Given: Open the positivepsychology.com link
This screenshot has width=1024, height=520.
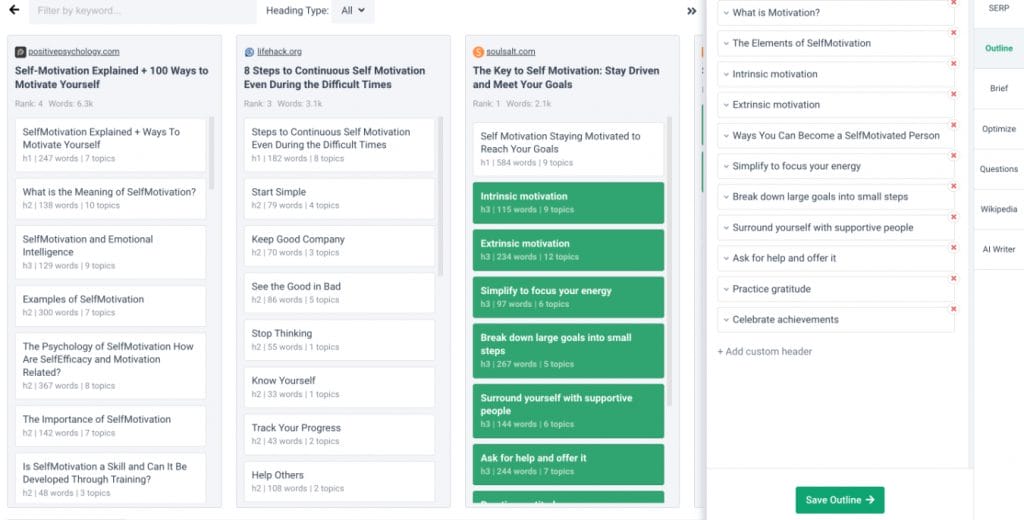Looking at the screenshot, I should pyautogui.click(x=74, y=52).
